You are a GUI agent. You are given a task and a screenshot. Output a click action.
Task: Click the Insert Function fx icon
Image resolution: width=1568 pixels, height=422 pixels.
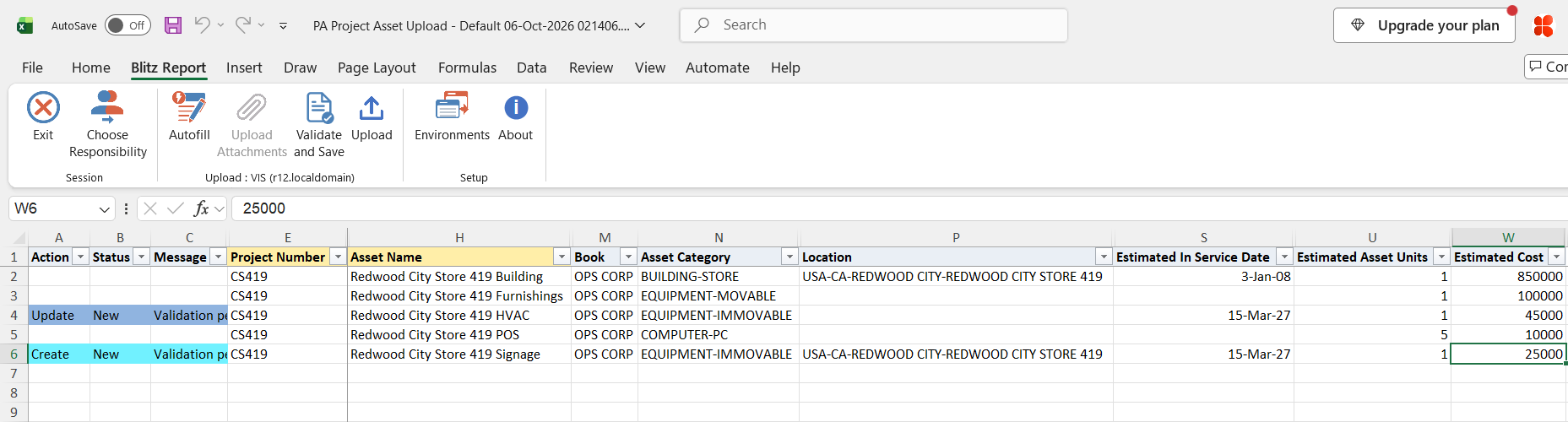pos(201,208)
